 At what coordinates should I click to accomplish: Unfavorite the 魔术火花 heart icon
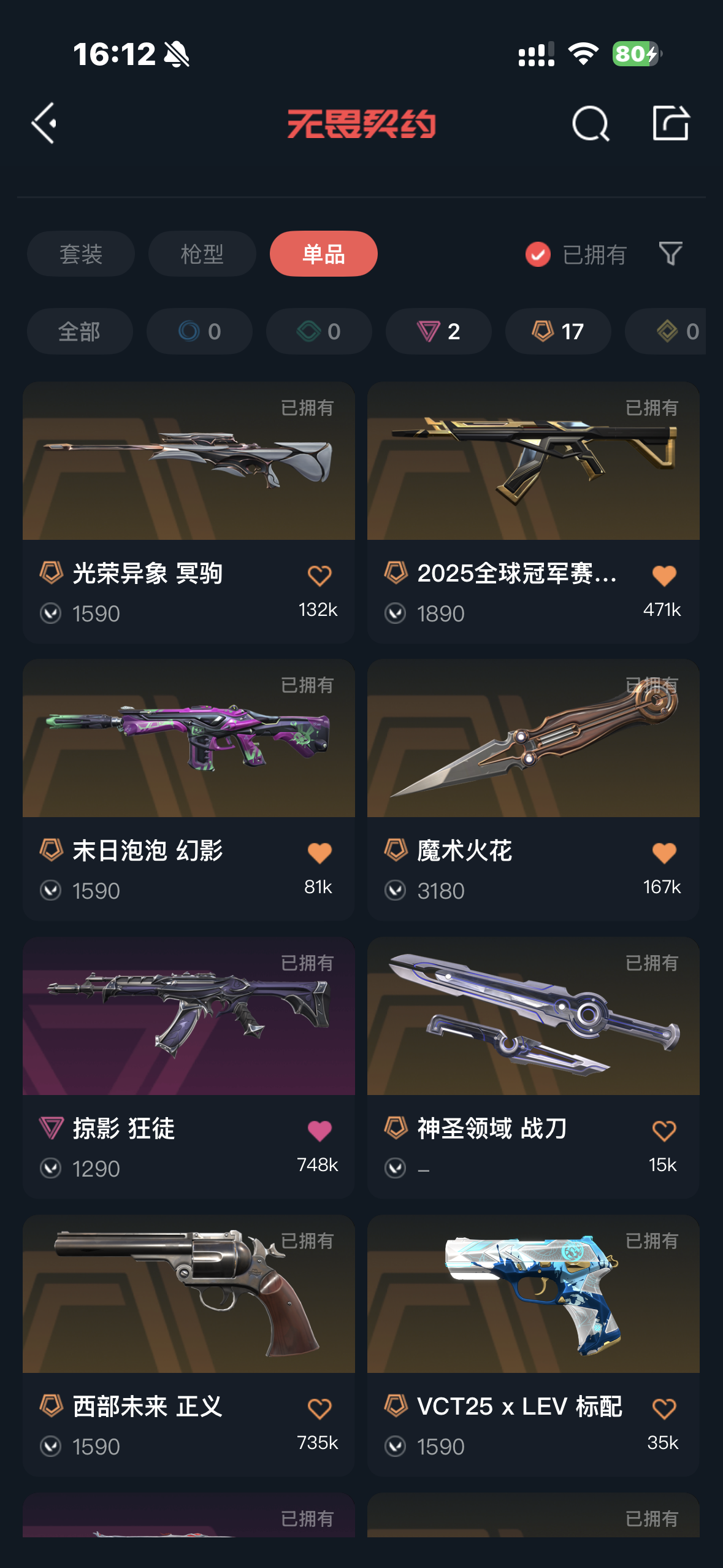(664, 853)
